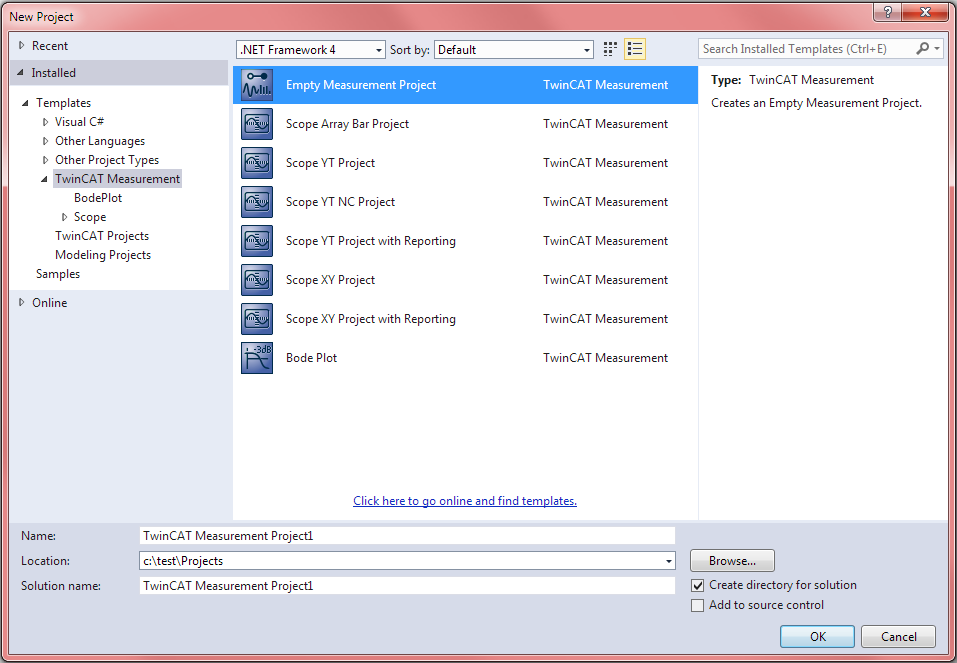Enable Add to source control checkbox
957x663 pixels.
[x=698, y=605]
